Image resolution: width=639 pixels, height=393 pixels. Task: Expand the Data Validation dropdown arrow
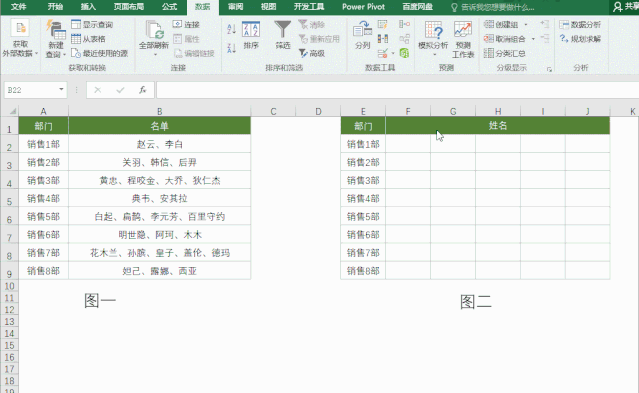tap(393, 53)
